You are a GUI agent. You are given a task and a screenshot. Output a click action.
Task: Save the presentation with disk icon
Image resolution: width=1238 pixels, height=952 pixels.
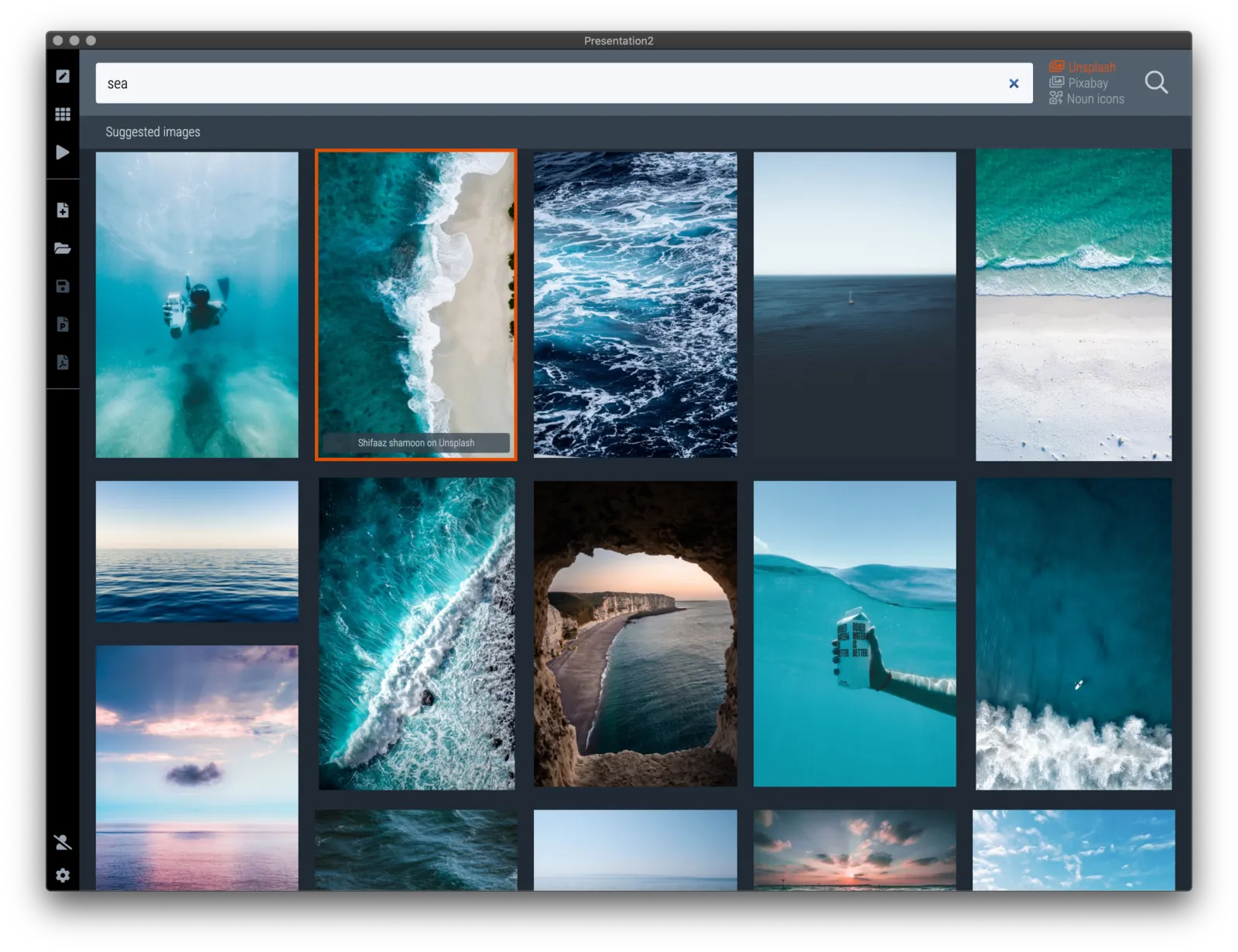coord(63,286)
